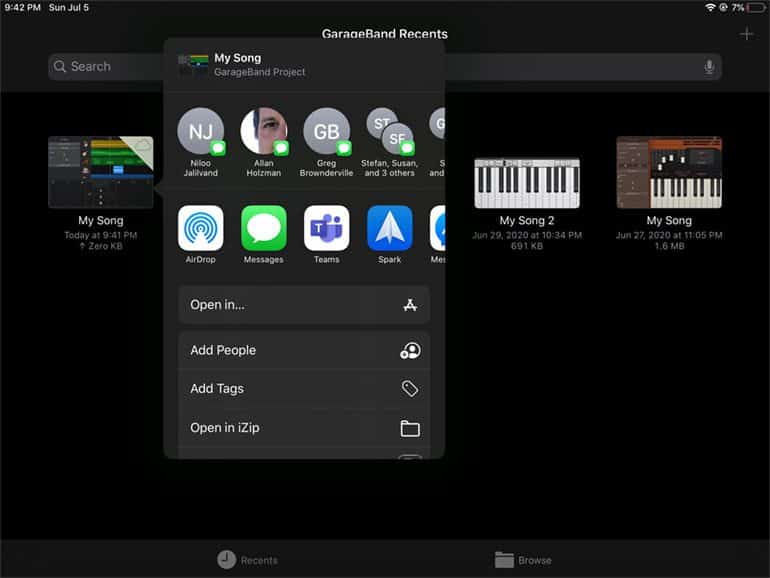This screenshot has height=578, width=770.
Task: Tap the tag icon beside Add Tags
Action: click(410, 389)
